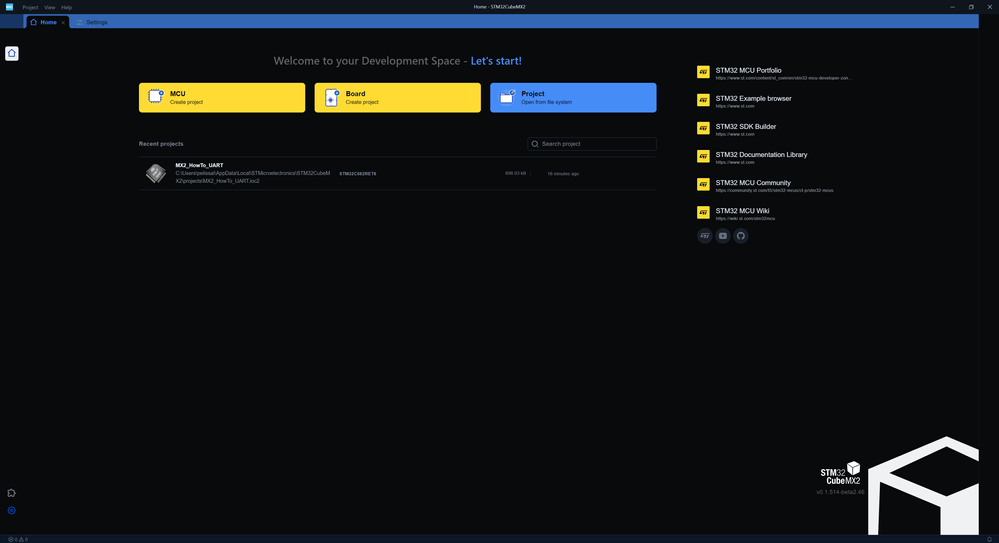Switch to the Home tab

[x=48, y=22]
